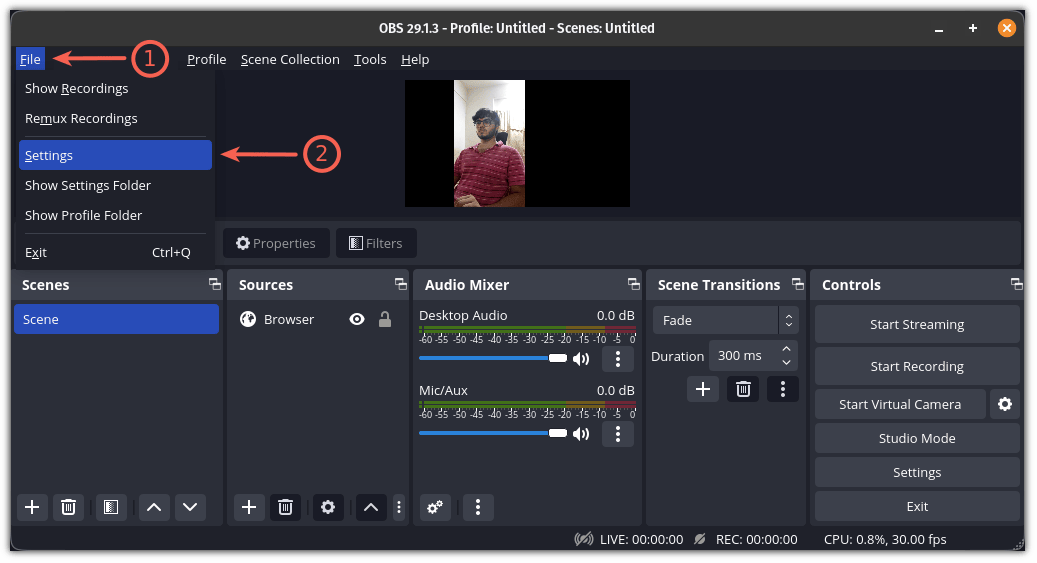This screenshot has height=563, width=1037.
Task: Remove selected scene with trash icon
Action: pyautogui.click(x=68, y=507)
